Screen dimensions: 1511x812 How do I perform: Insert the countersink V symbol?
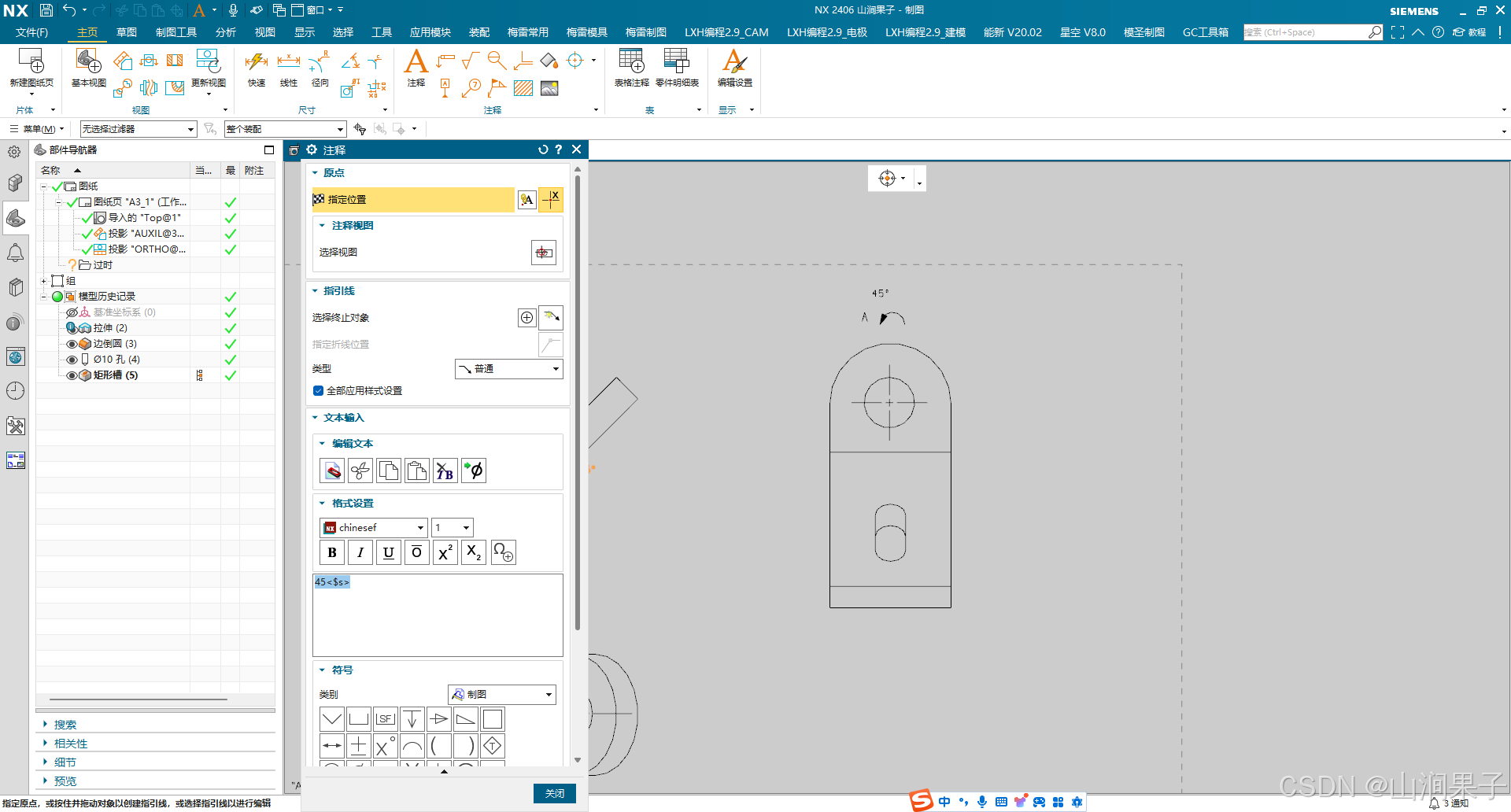tap(332, 719)
